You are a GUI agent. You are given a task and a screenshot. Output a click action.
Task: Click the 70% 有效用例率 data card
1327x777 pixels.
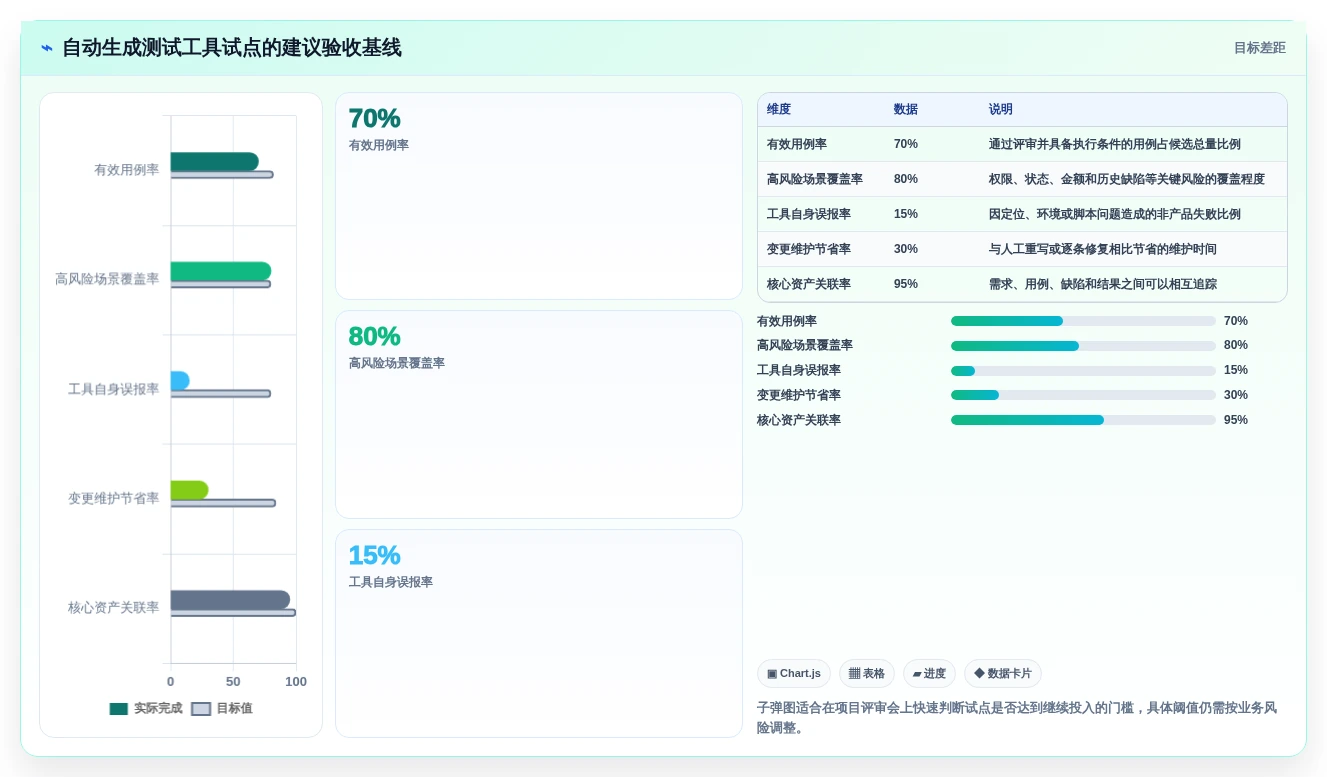(539, 196)
